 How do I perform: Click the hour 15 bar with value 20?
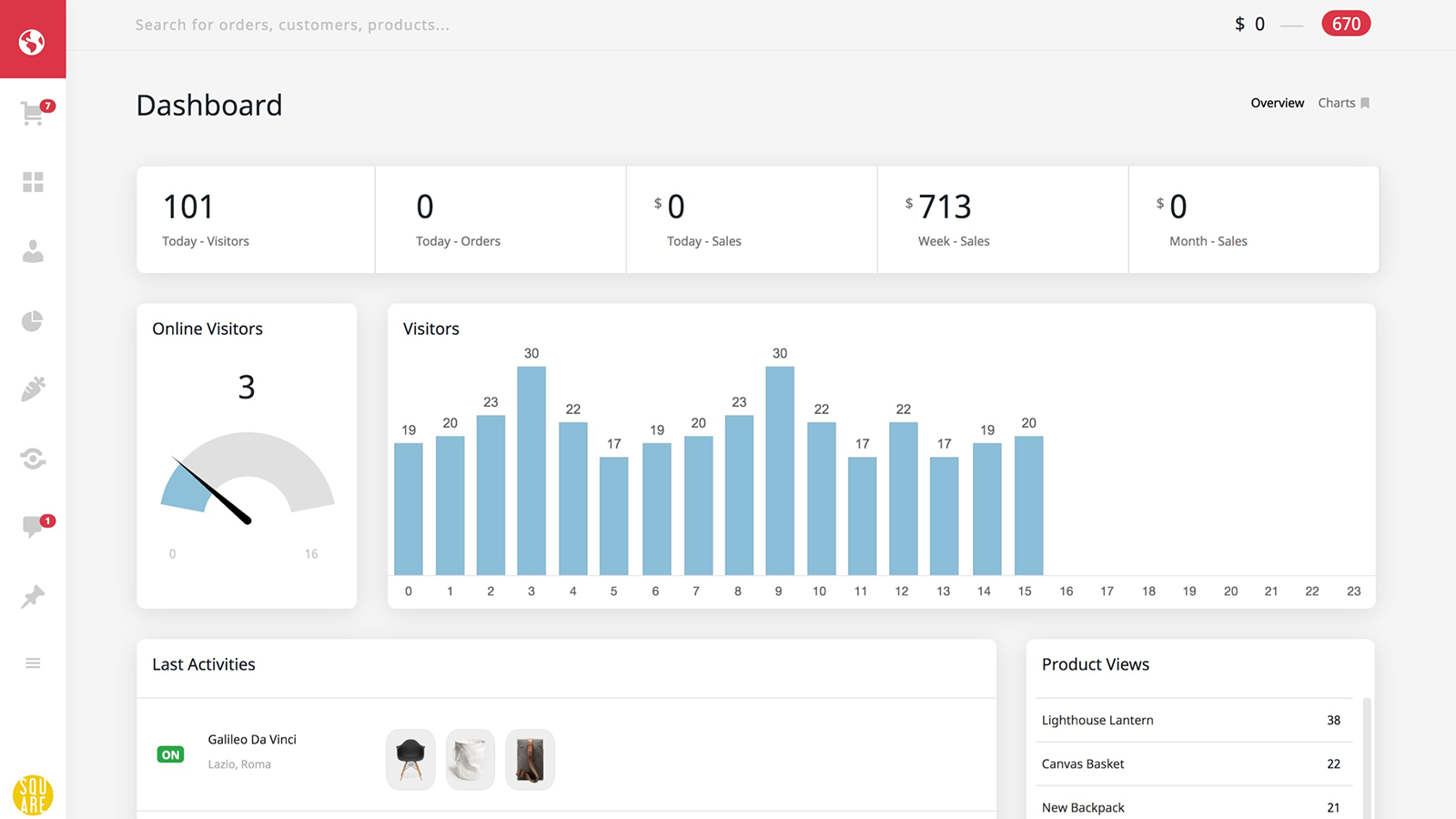tap(1028, 505)
